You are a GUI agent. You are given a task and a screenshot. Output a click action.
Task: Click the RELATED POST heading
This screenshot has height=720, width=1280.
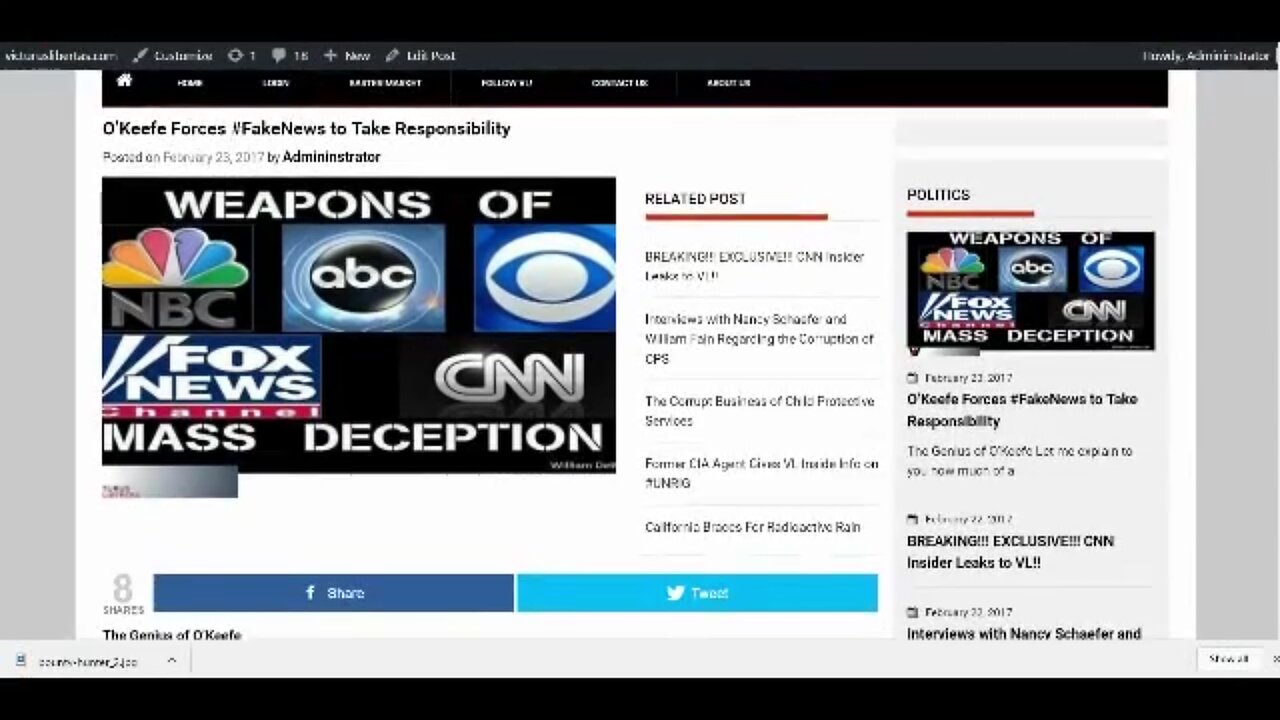695,199
